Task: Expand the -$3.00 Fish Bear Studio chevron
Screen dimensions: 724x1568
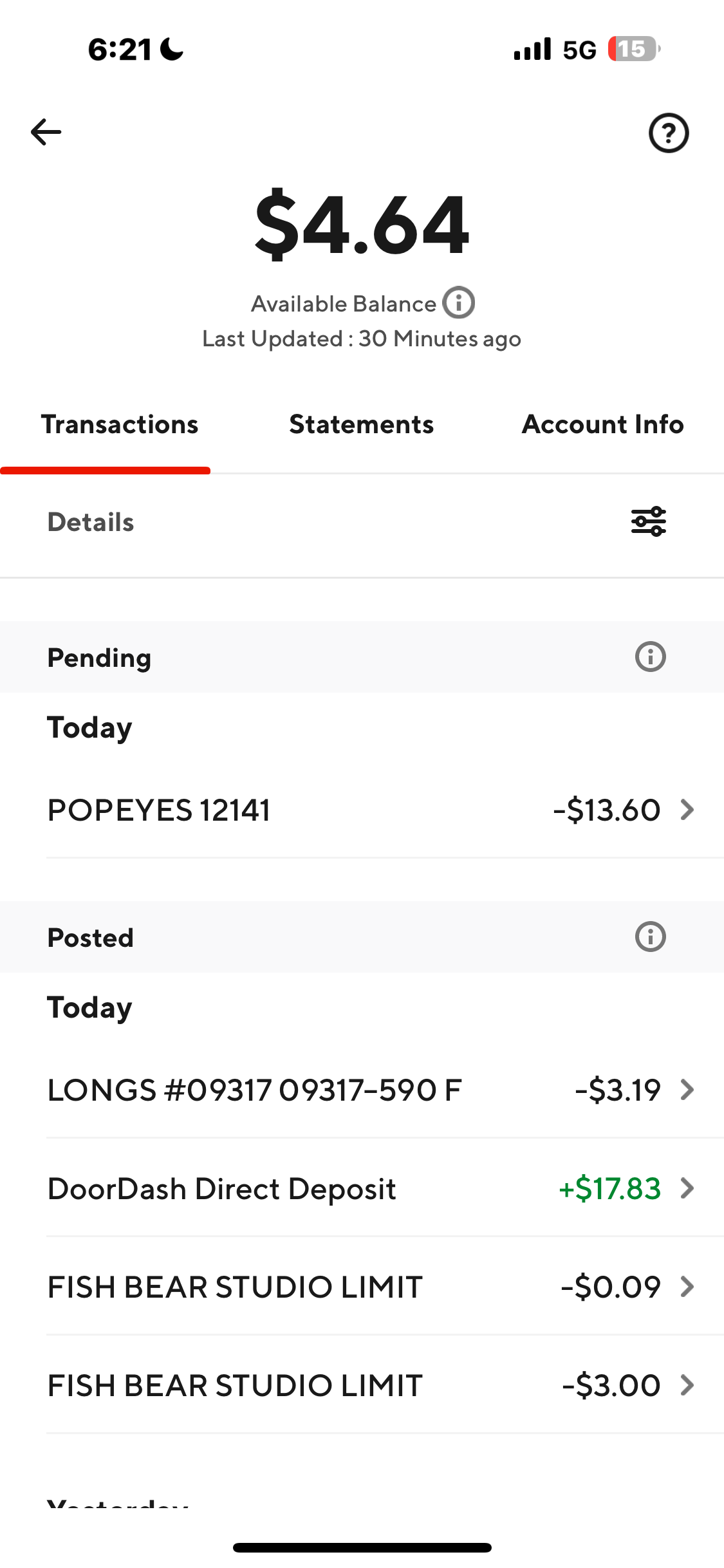Action: tap(687, 1385)
